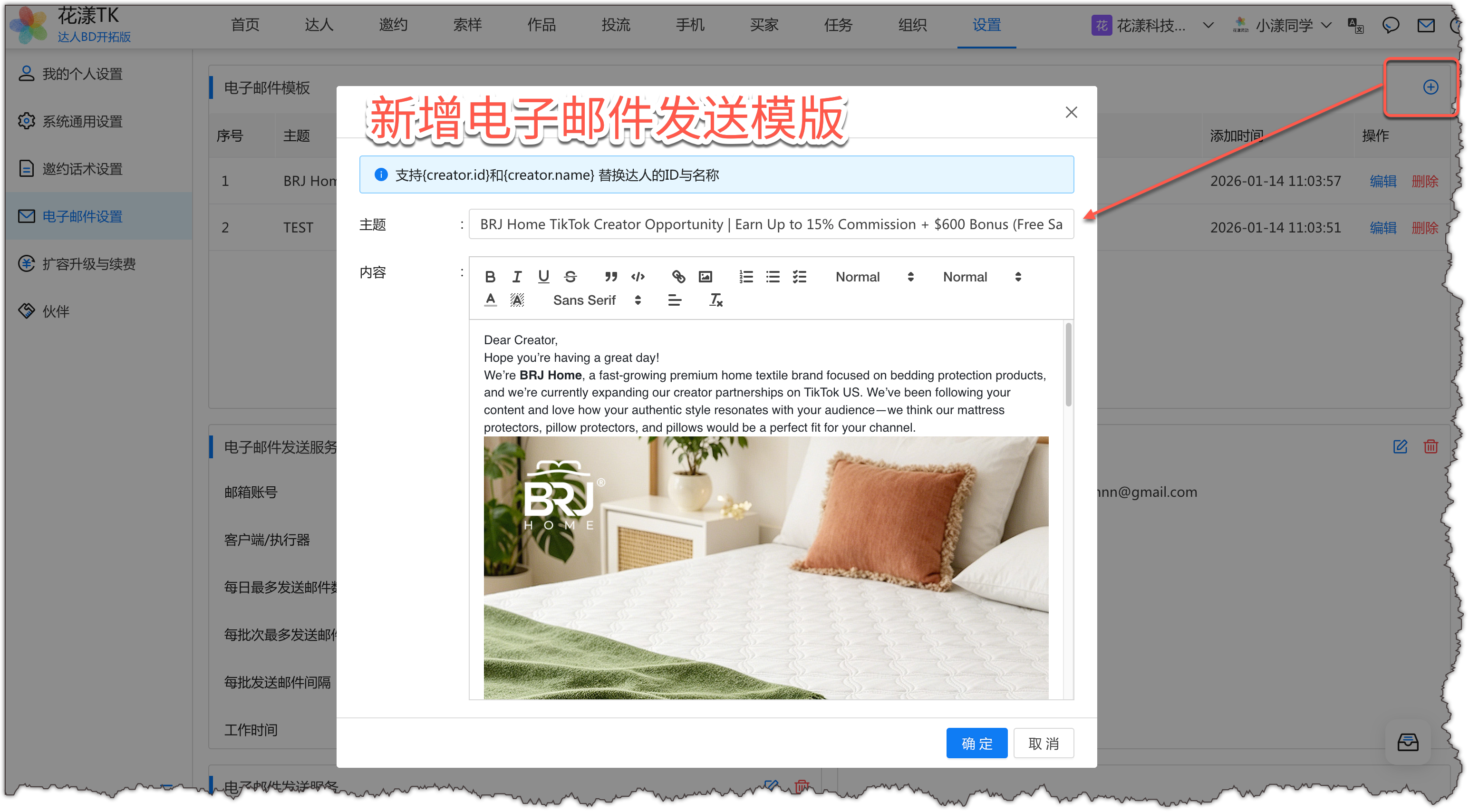The height and width of the screenshot is (812, 1469).
Task: Open the mail icon in the header
Action: [1425, 26]
